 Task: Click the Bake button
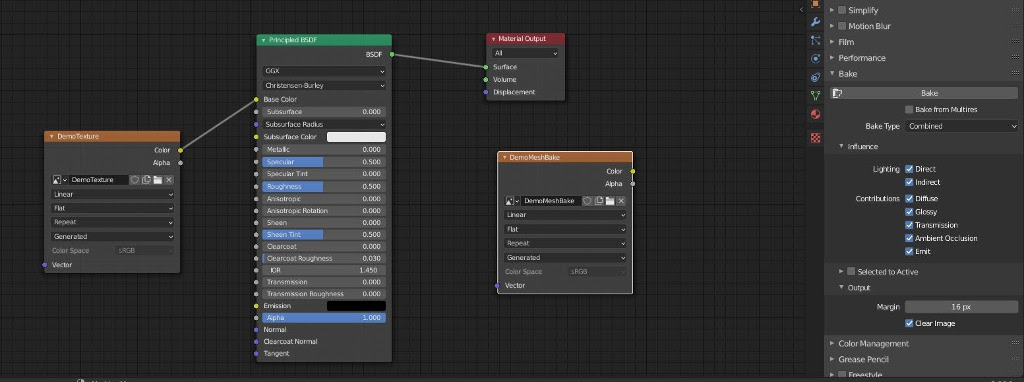[x=924, y=93]
